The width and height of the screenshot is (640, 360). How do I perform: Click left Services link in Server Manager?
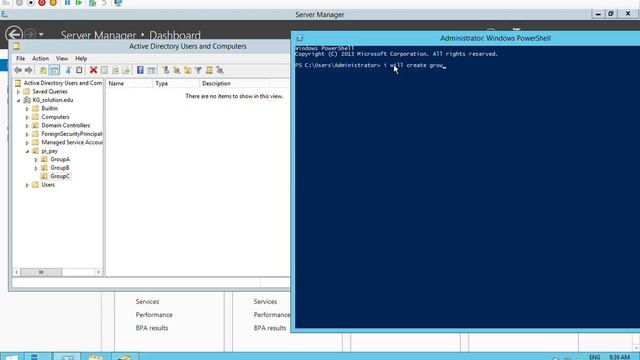pyautogui.click(x=147, y=302)
